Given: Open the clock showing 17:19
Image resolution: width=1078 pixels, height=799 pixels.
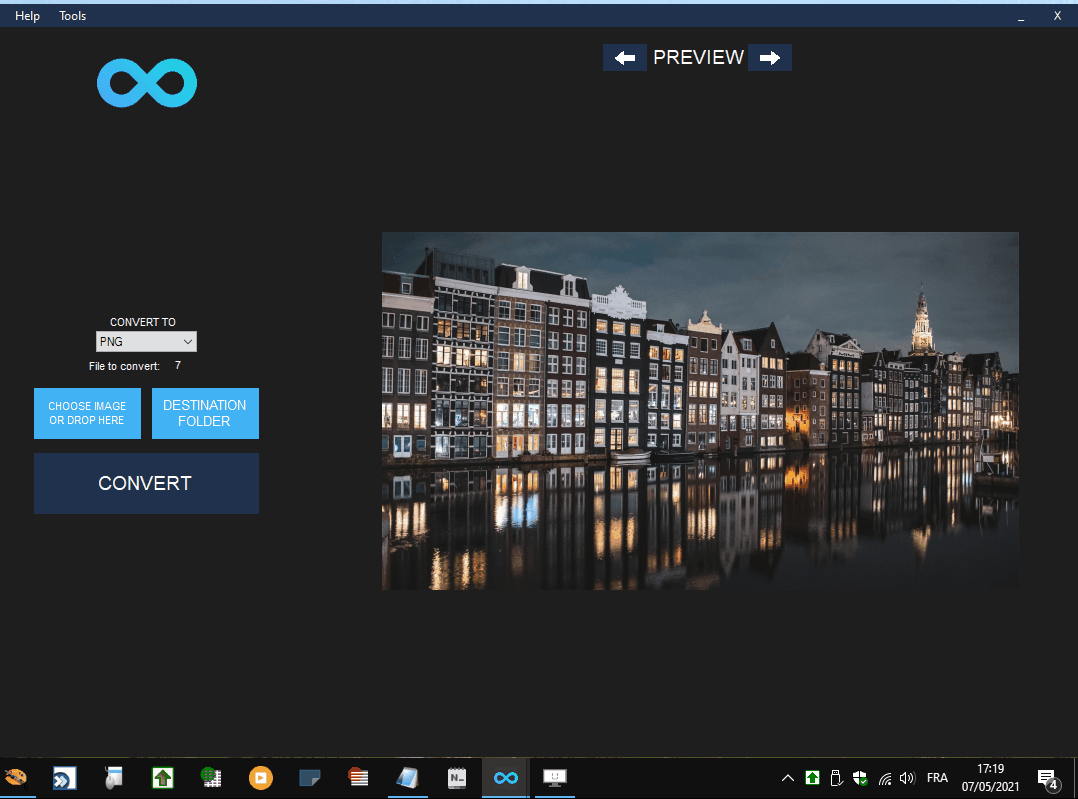Looking at the screenshot, I should coord(990,778).
